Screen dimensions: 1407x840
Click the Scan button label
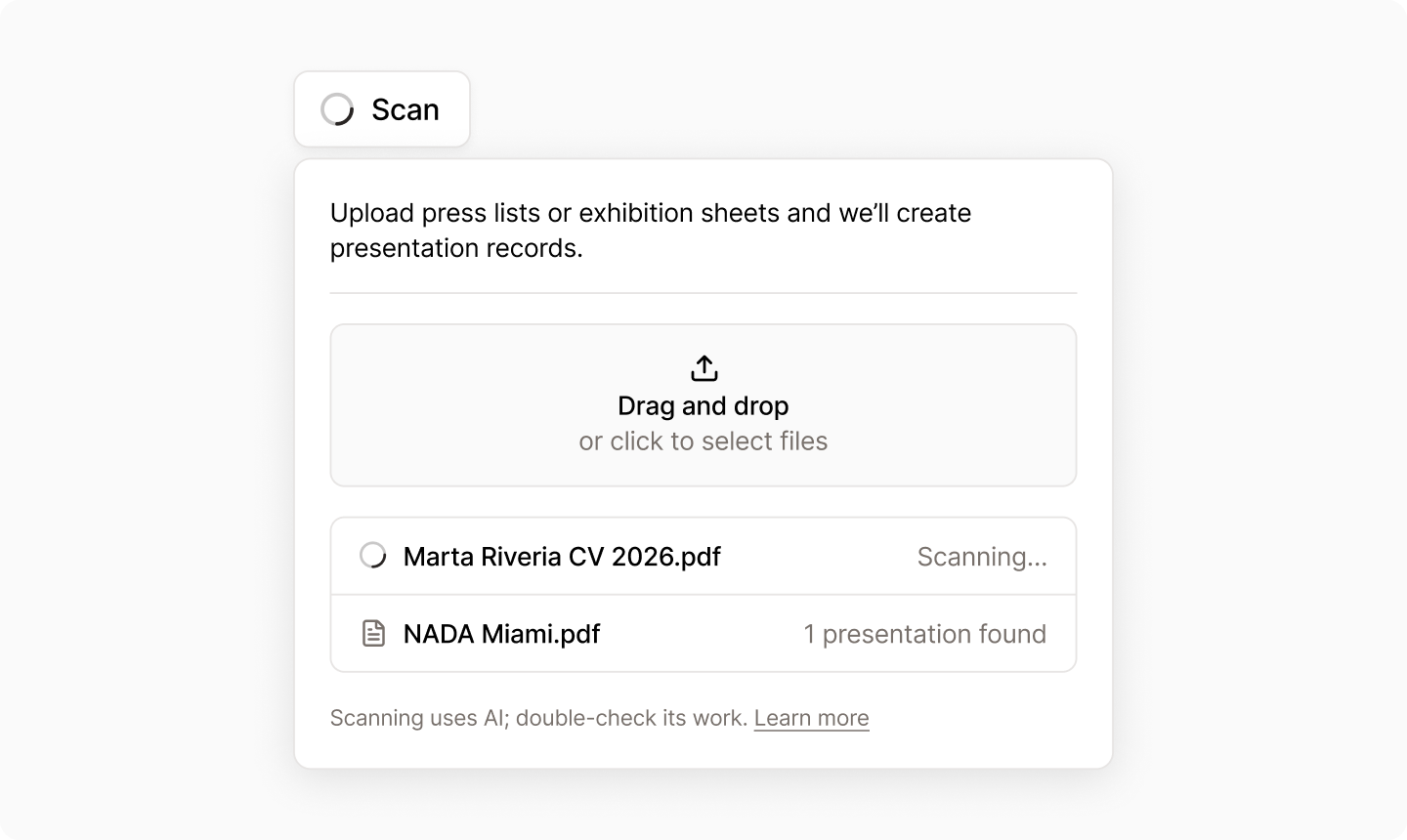405,109
